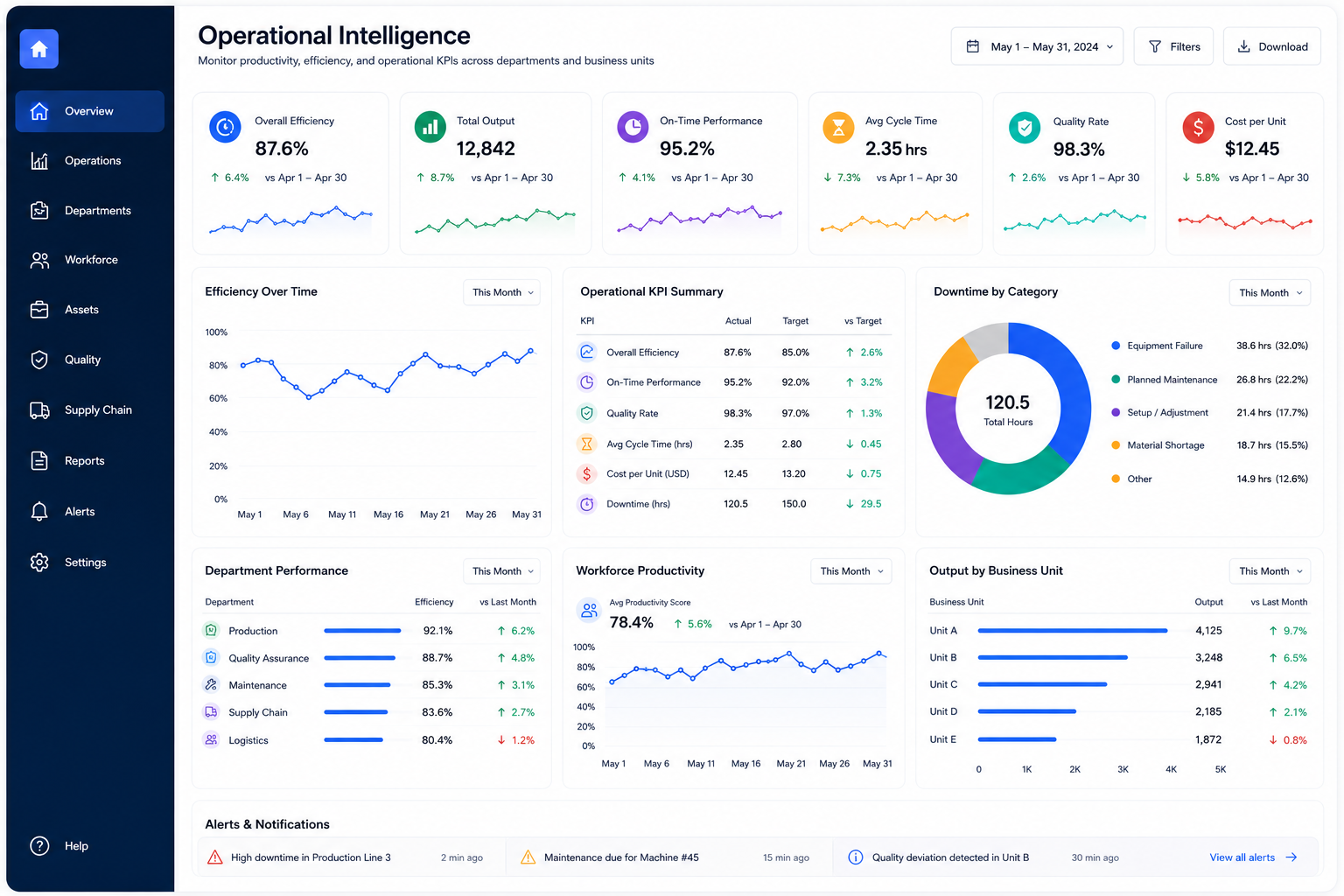Click the blue home logo icon
Screen dimensions: 1344x896
(39, 49)
